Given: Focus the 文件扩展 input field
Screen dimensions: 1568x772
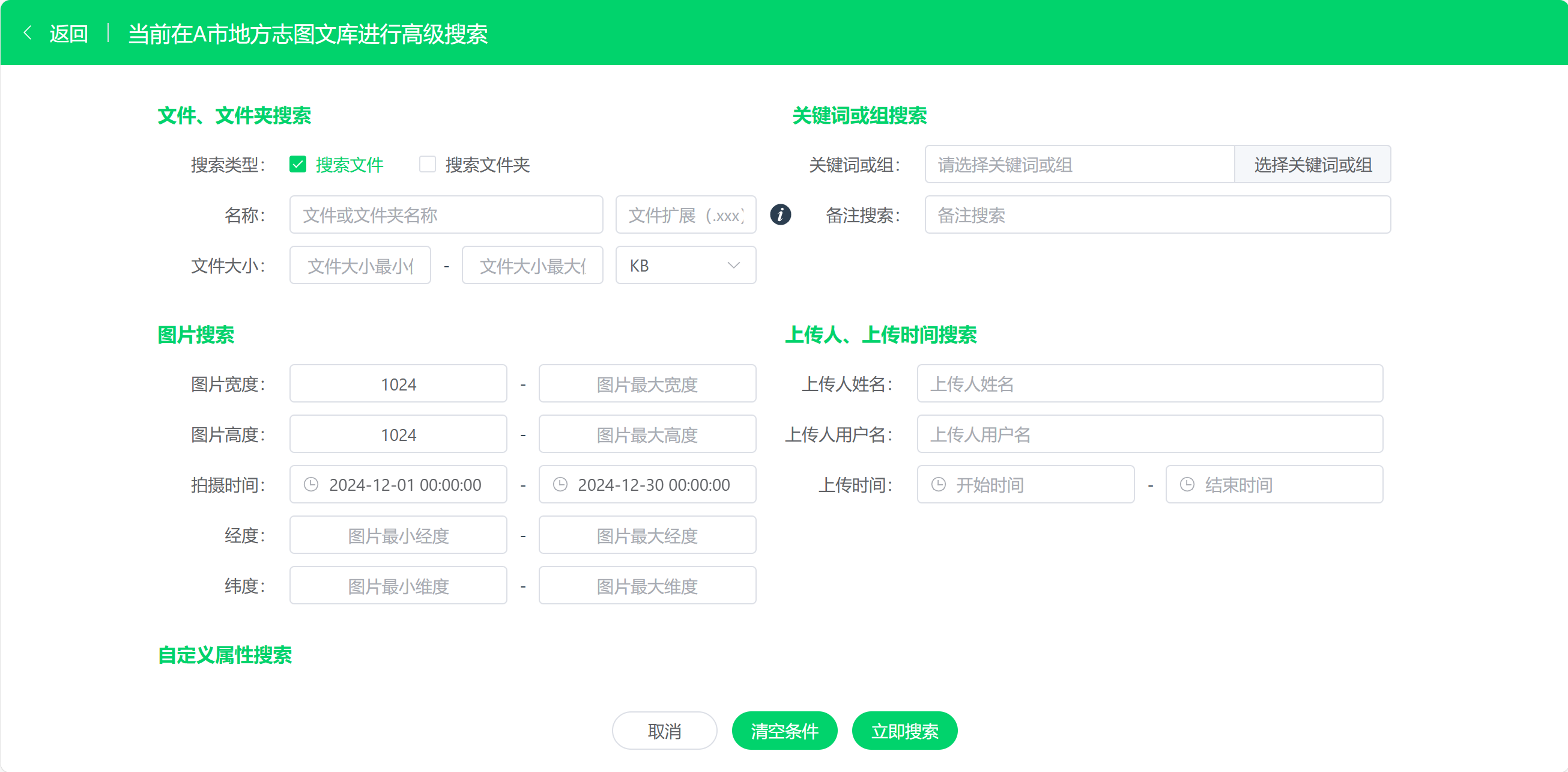Looking at the screenshot, I should tap(685, 215).
